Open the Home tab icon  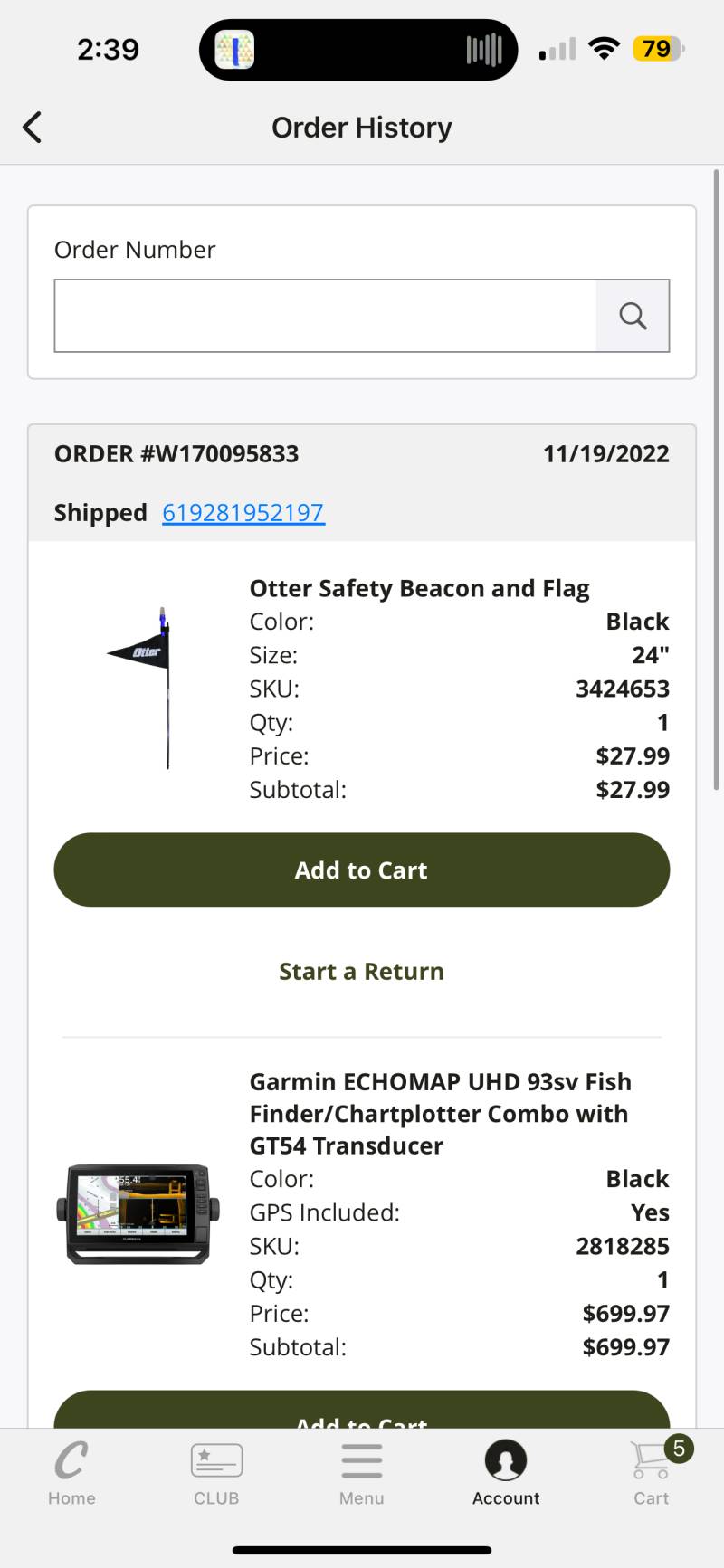pyautogui.click(x=71, y=1459)
